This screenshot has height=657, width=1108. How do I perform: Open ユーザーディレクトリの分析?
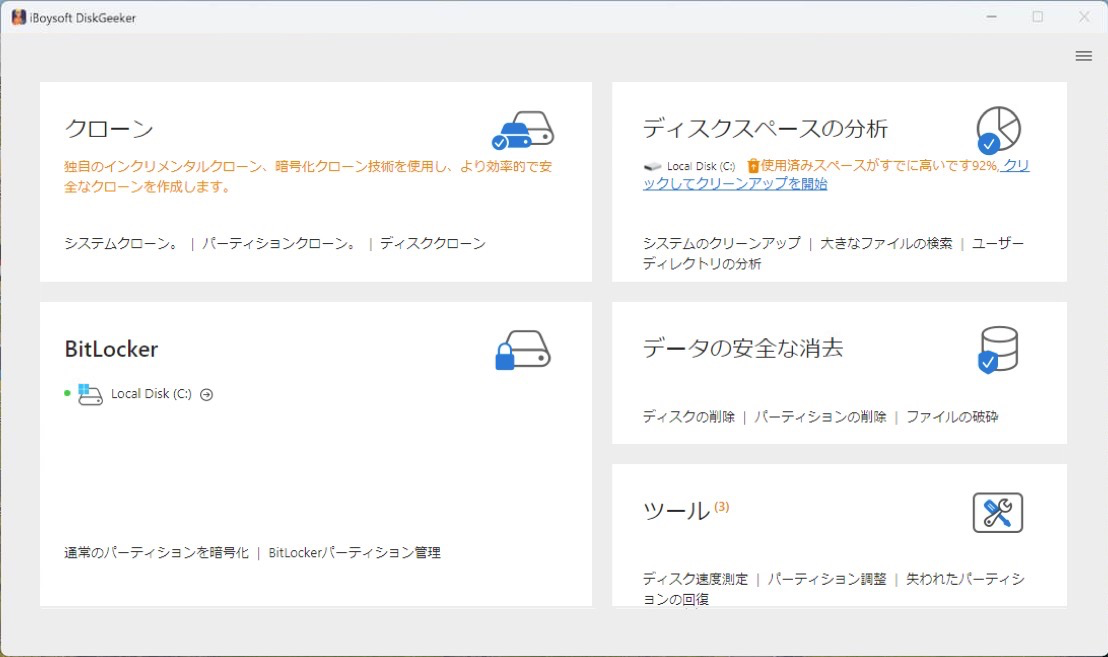833,253
